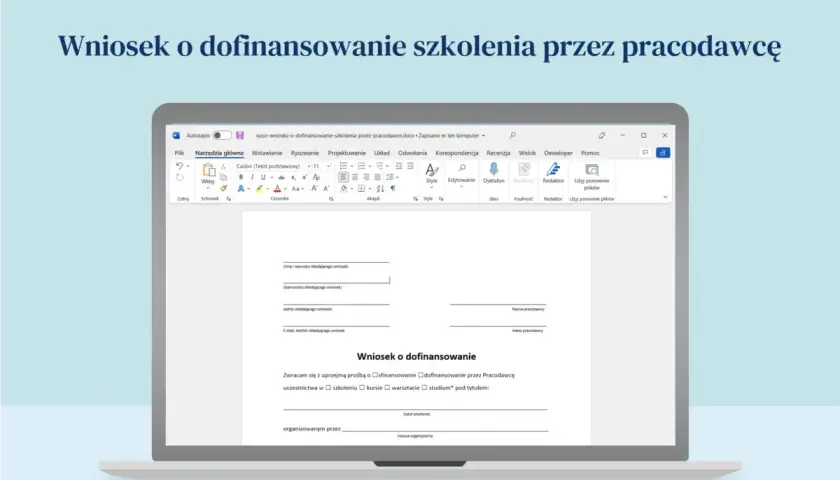Check the warsztacie checkbox

tap(387, 387)
